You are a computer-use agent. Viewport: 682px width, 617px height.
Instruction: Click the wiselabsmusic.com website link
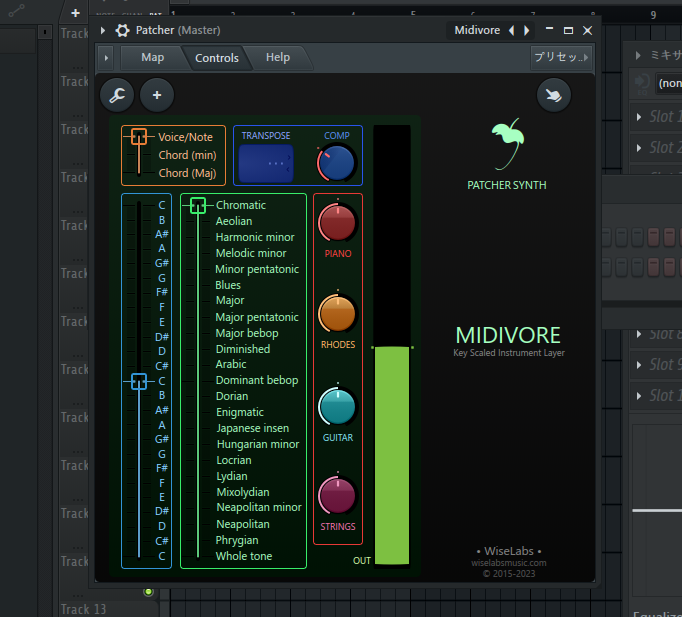coord(508,563)
